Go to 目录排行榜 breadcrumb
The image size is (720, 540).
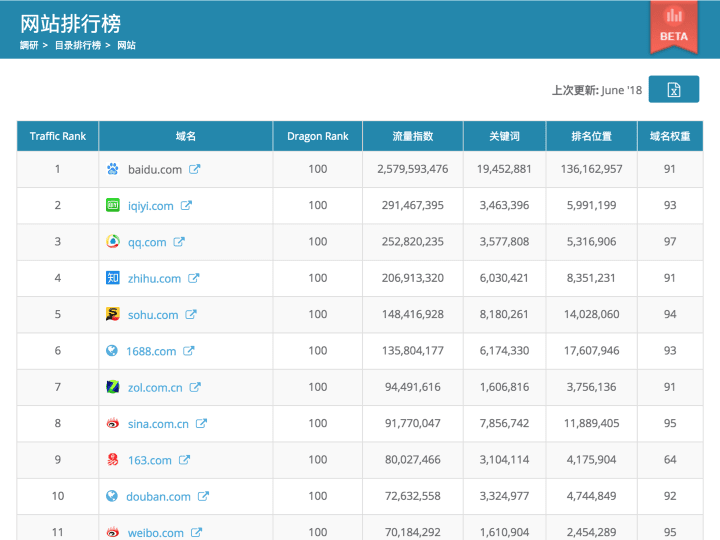click(78, 45)
